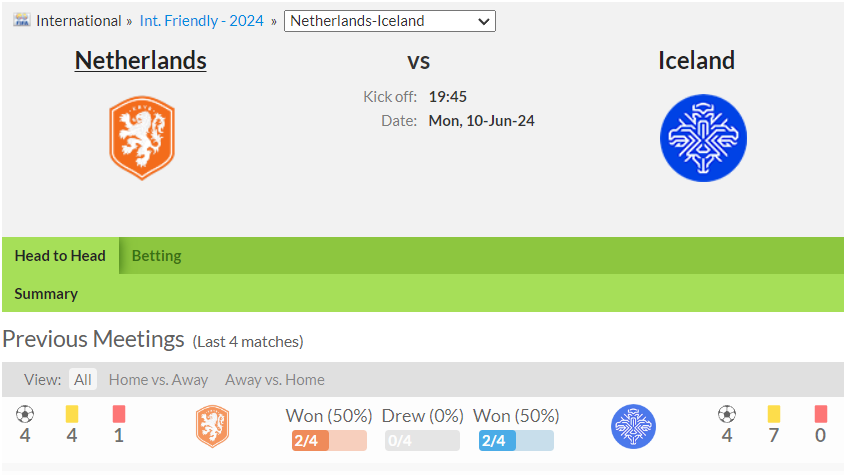Click the Netherlands goals football icon
The image size is (849, 475).
click(x=25, y=414)
